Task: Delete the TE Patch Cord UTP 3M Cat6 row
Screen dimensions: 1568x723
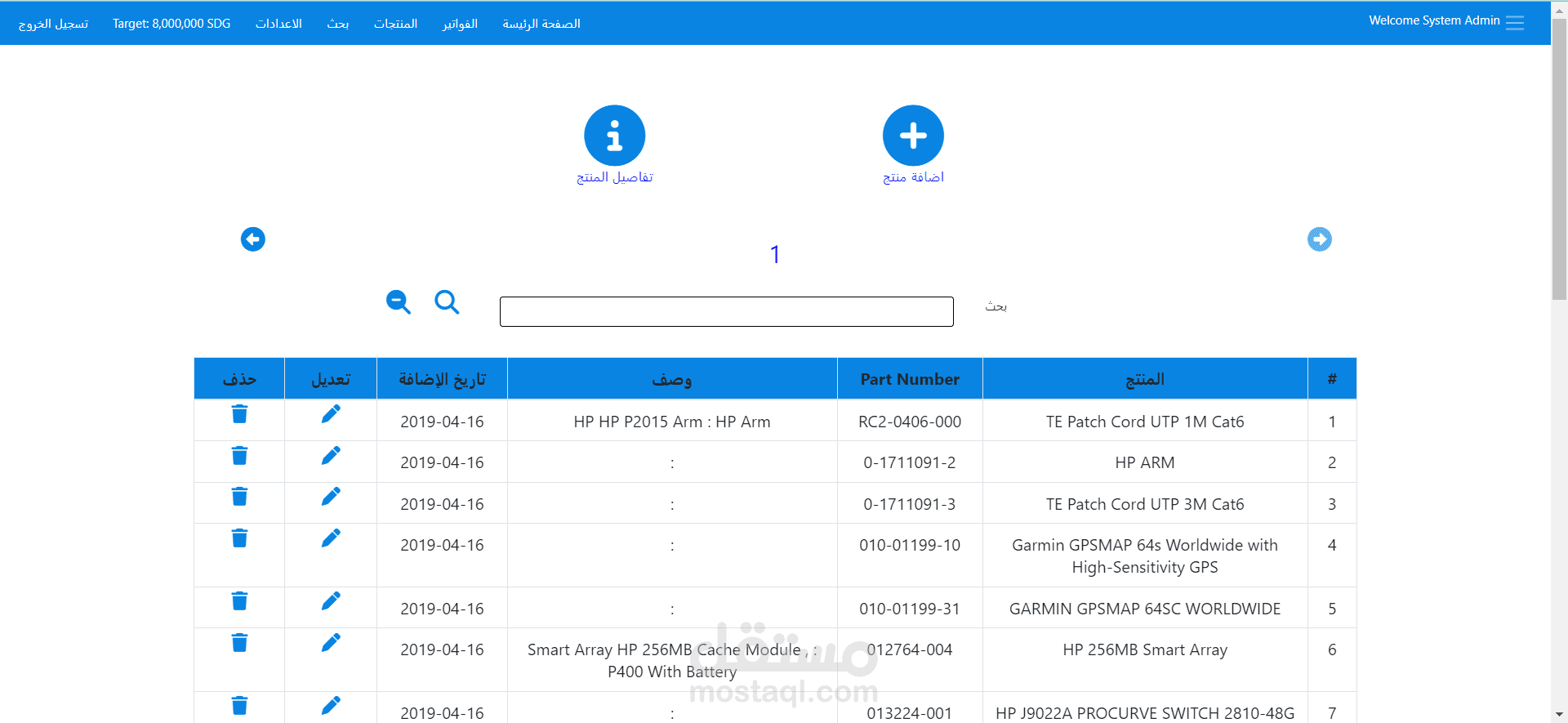Action: 239,497
